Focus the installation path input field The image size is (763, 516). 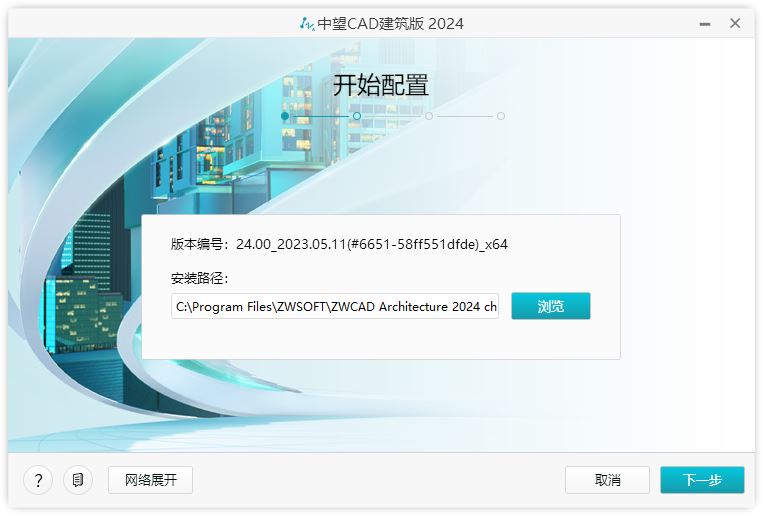(x=335, y=306)
